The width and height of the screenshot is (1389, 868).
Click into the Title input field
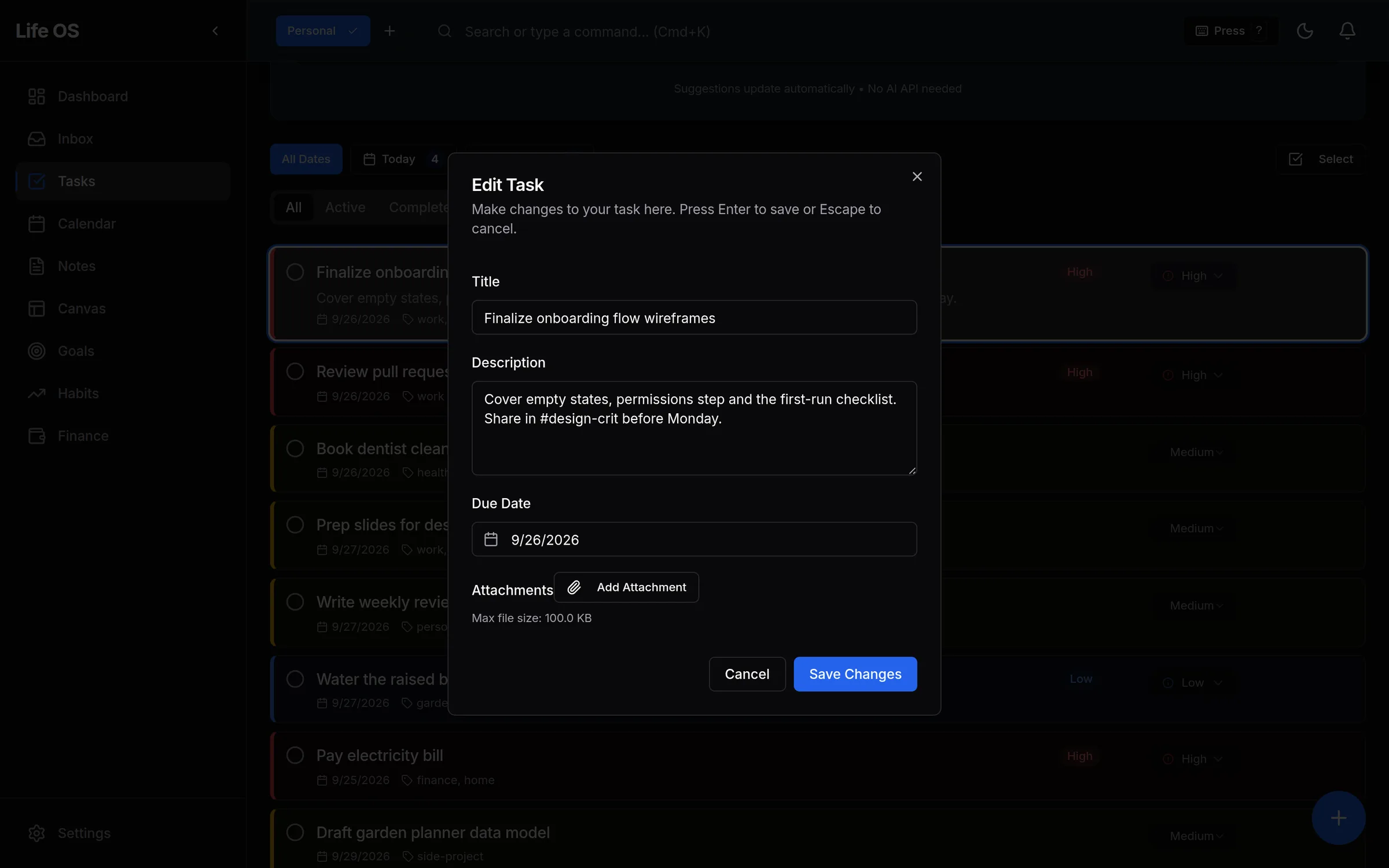694,317
